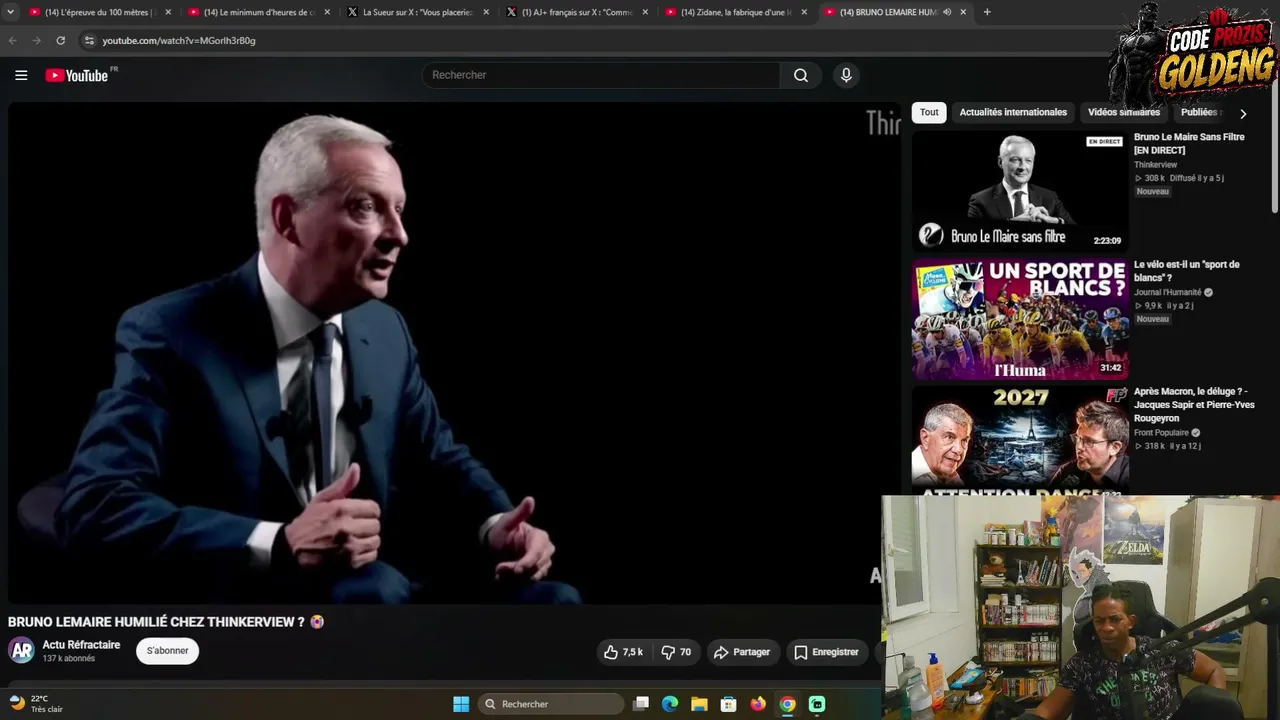Open 'Bruno Le Maire sans filtre' thumbnail
Viewport: 1280px width, 720px height.
(x=1019, y=190)
